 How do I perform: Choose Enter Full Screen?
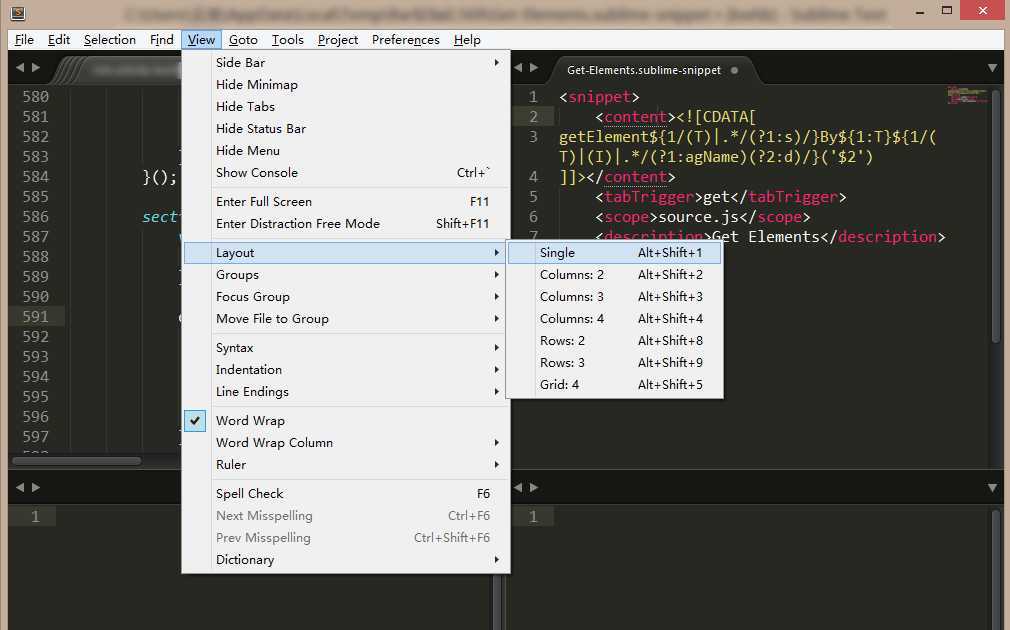click(346, 202)
